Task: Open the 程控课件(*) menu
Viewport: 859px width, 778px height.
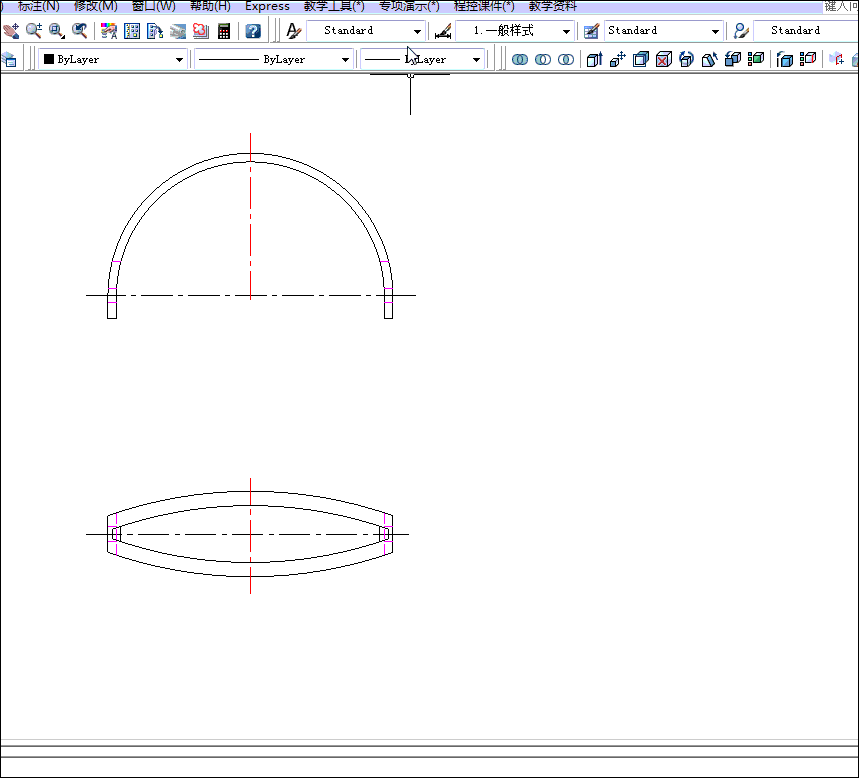Action: [x=484, y=7]
